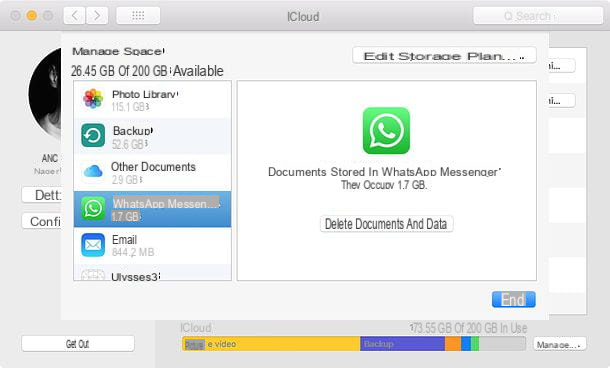Click the partially hidden Confi button
The height and width of the screenshot is (368, 610).
pos(42,222)
